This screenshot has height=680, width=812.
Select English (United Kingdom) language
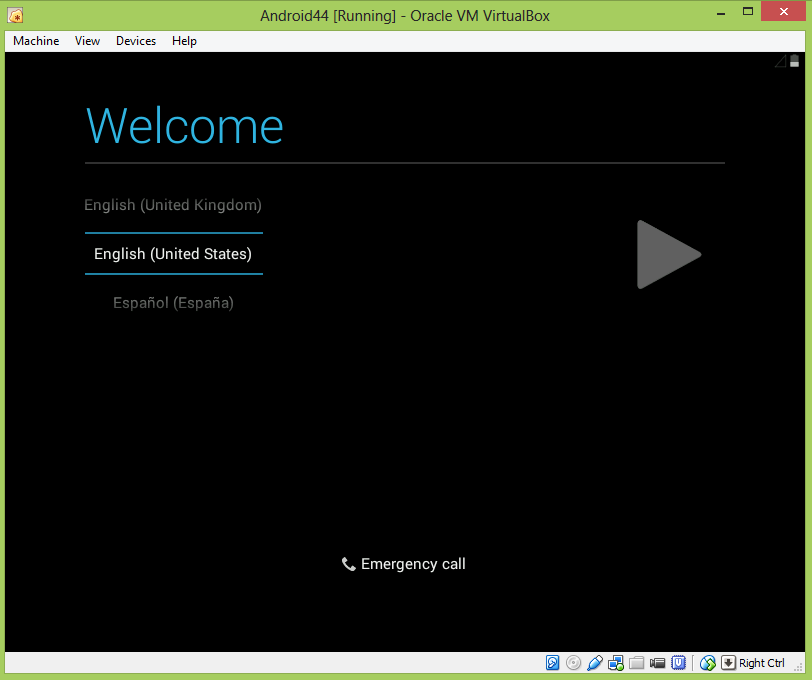point(173,205)
